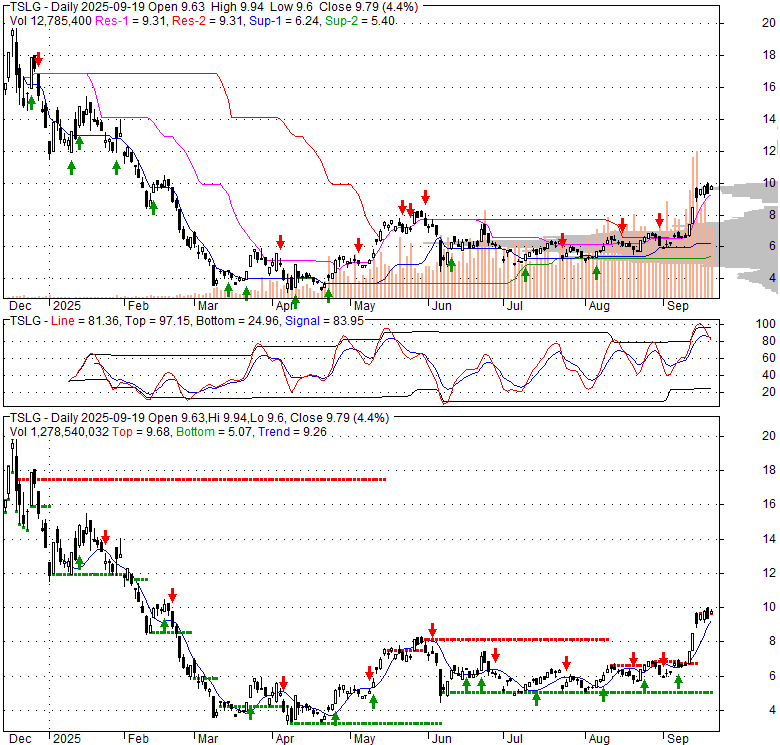Click the 'Aug' label on the top chart's date axis
The image size is (780, 745).
pyautogui.click(x=599, y=306)
